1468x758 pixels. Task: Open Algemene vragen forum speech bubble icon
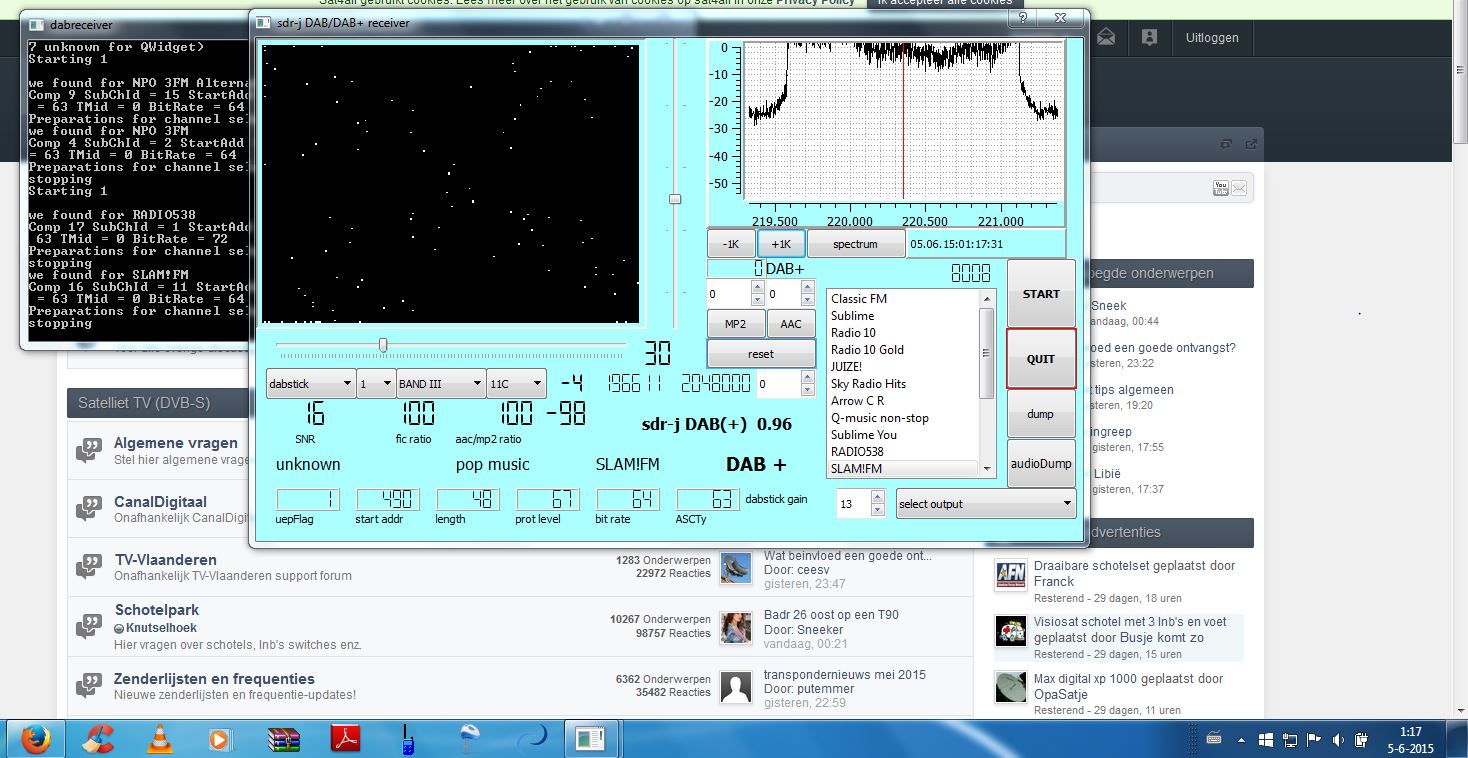click(89, 451)
